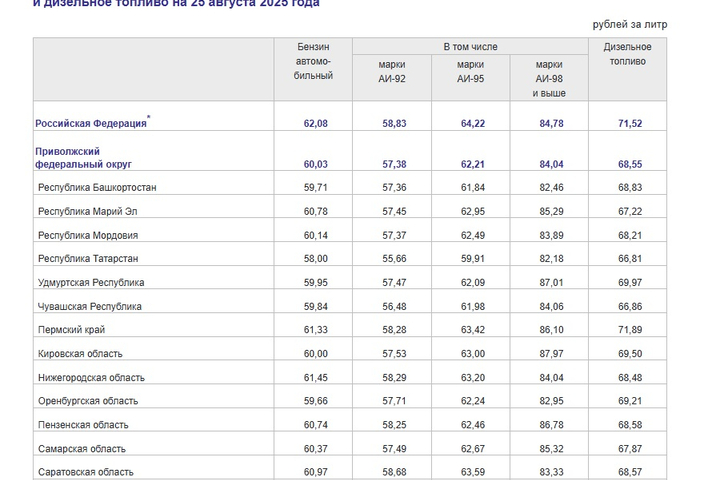Click Orenburg diesel value 69,21
Screen dimensions: 720x480
pos(630,401)
